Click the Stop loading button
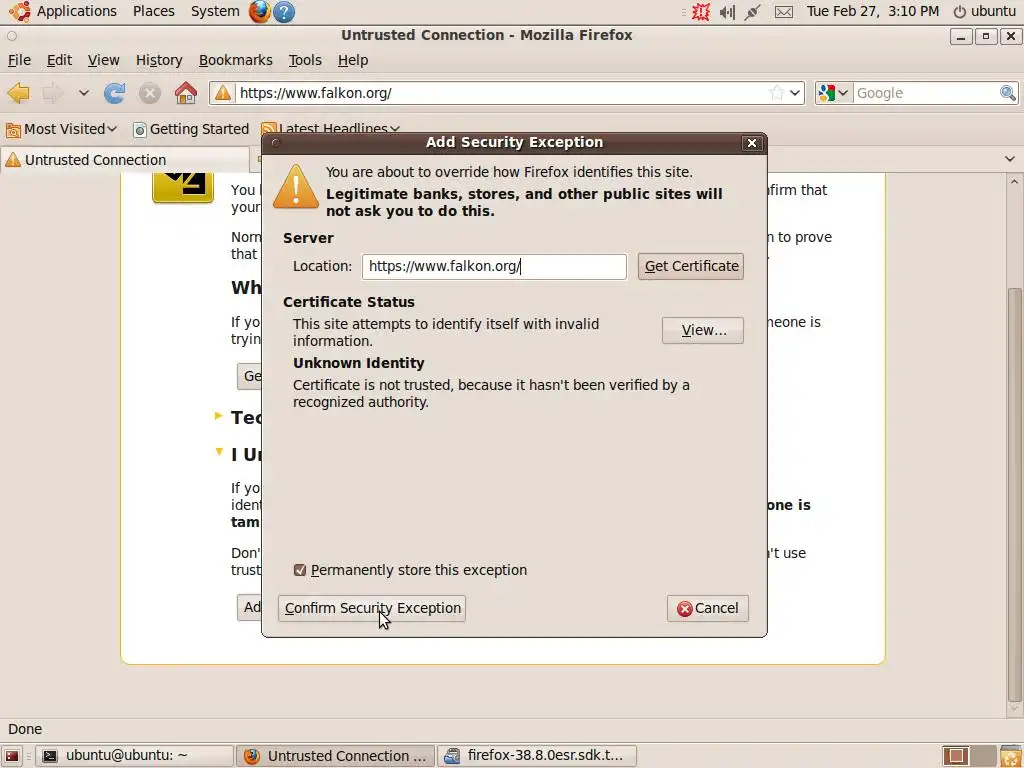 tap(150, 93)
